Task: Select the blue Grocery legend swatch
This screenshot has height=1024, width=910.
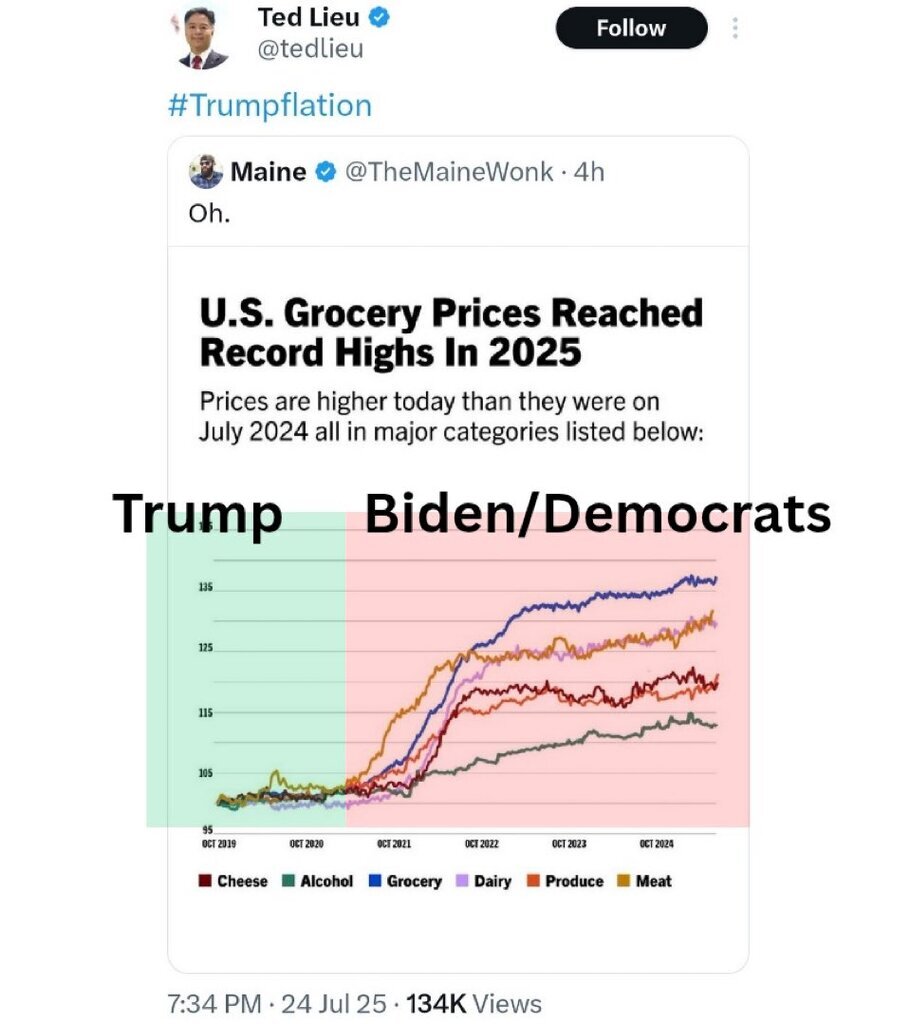Action: pyautogui.click(x=374, y=881)
